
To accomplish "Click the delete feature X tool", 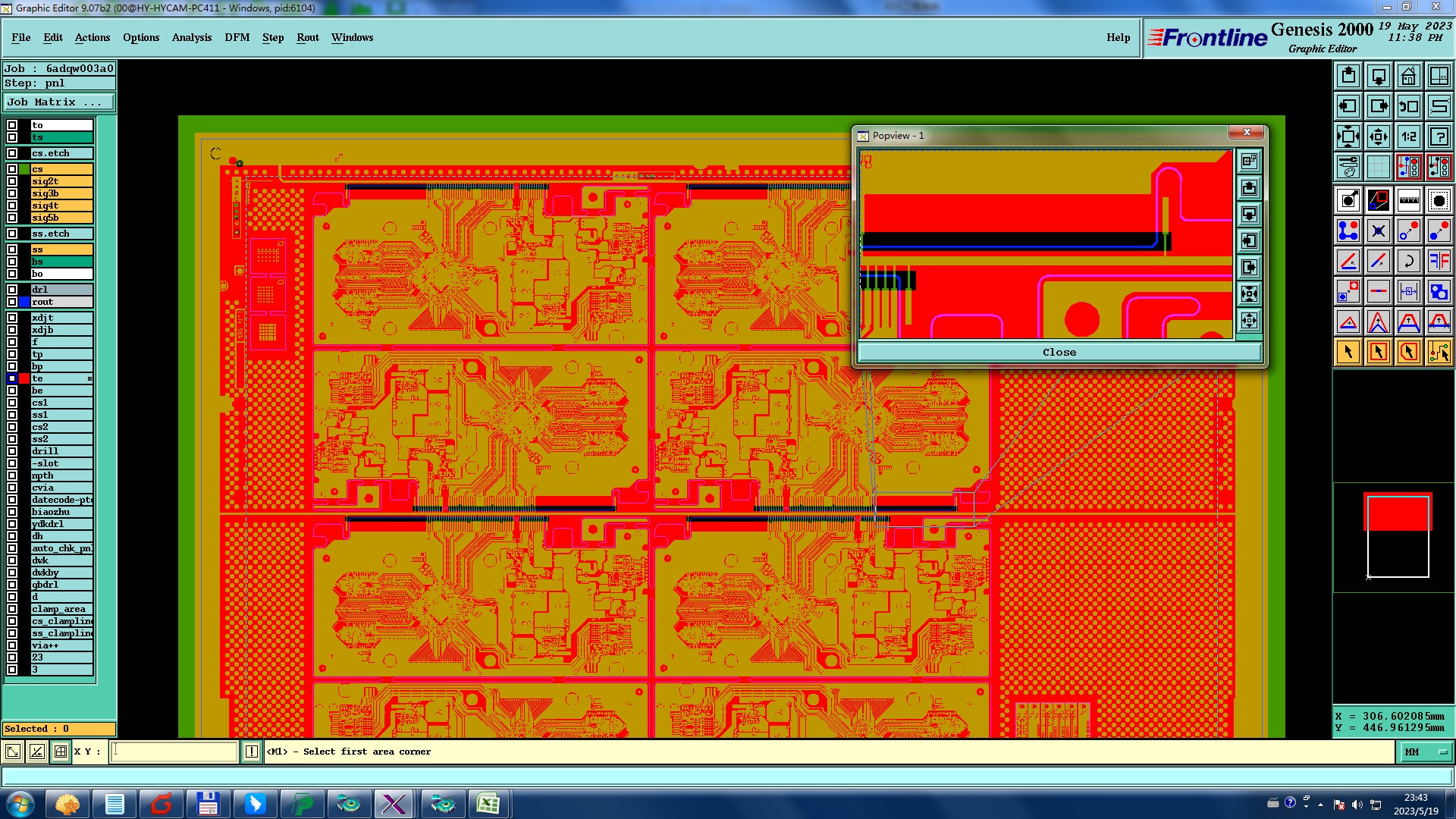I will [1378, 231].
